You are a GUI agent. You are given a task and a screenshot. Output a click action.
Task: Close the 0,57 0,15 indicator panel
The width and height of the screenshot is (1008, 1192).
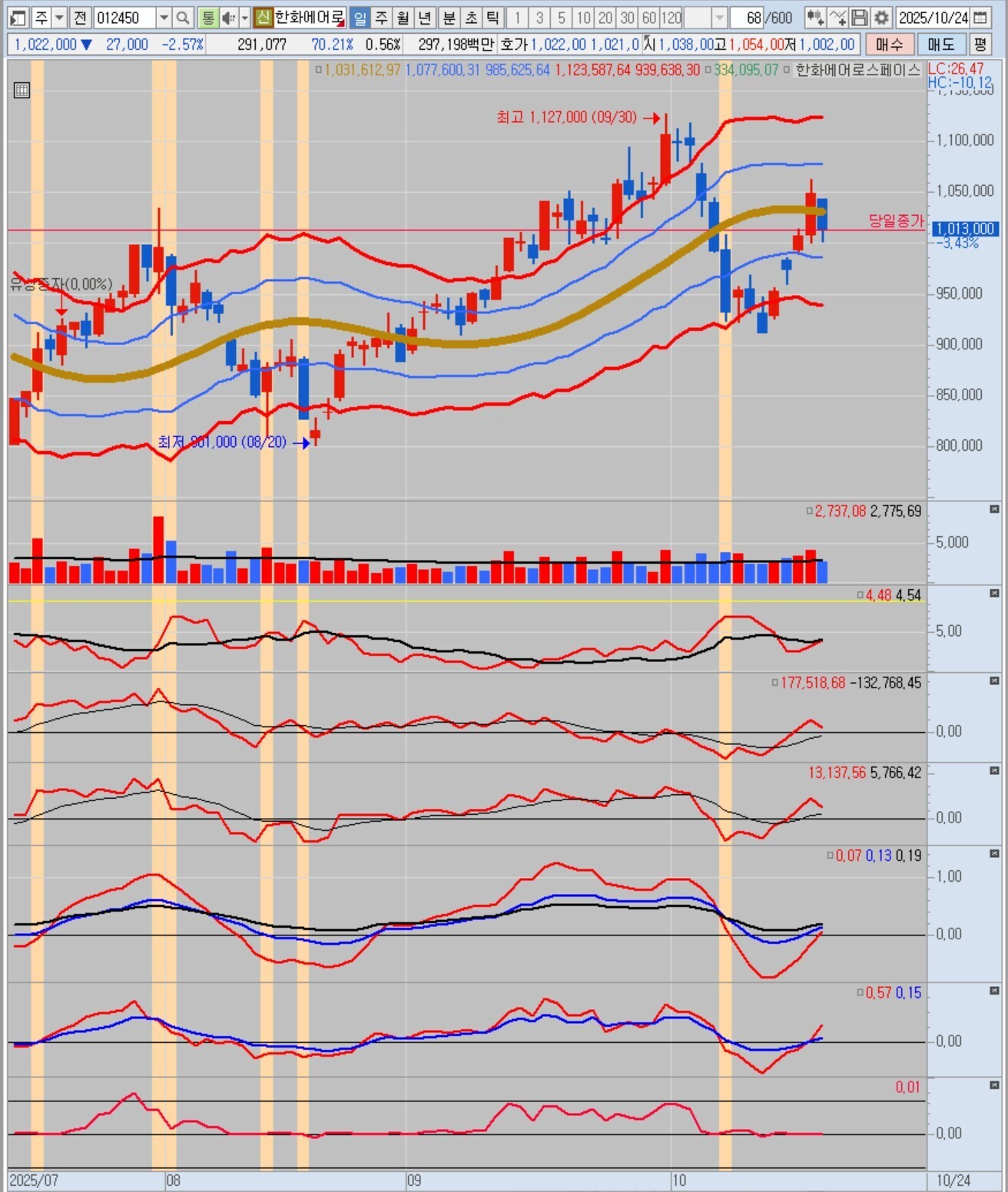994,992
